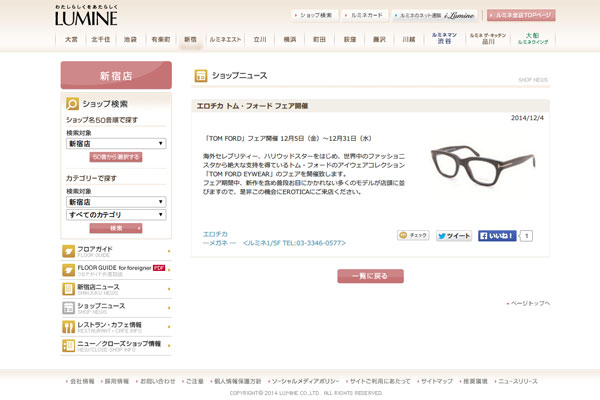The width and height of the screenshot is (600, 400).
Task: Click the エロチカ shop link
Action: [214, 234]
